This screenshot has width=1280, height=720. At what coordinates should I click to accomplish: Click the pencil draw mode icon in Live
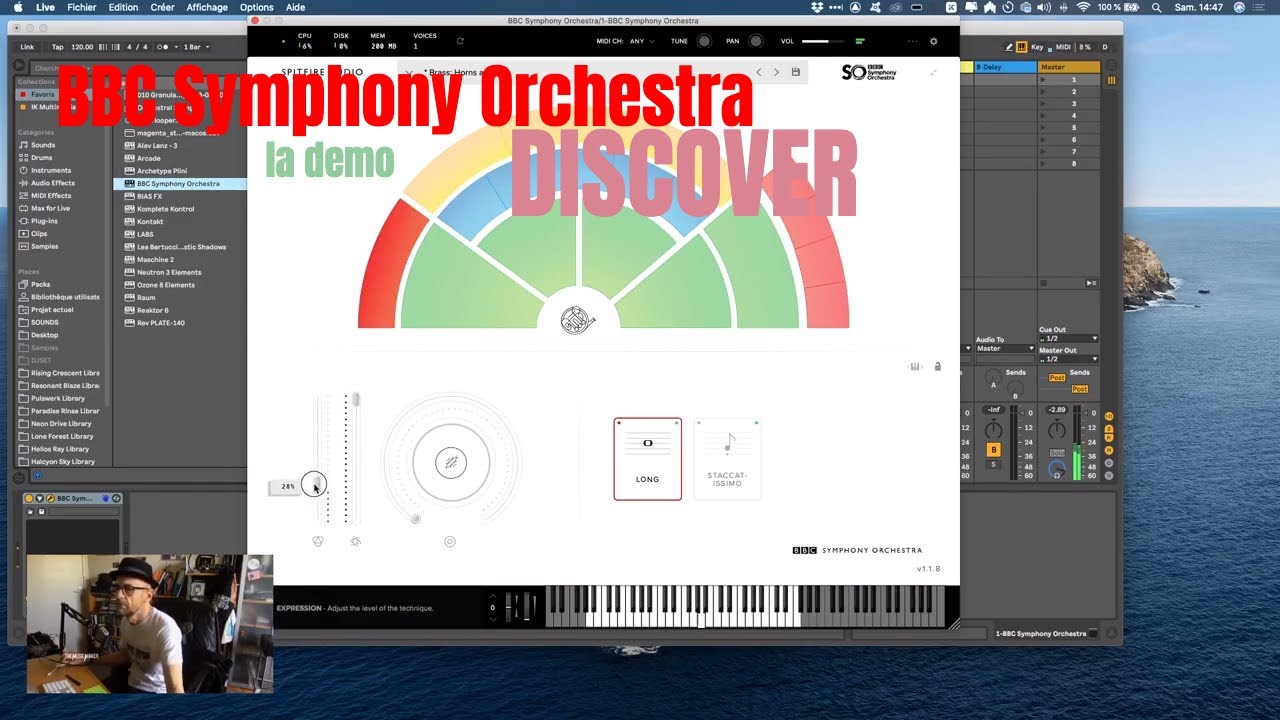[x=1009, y=47]
